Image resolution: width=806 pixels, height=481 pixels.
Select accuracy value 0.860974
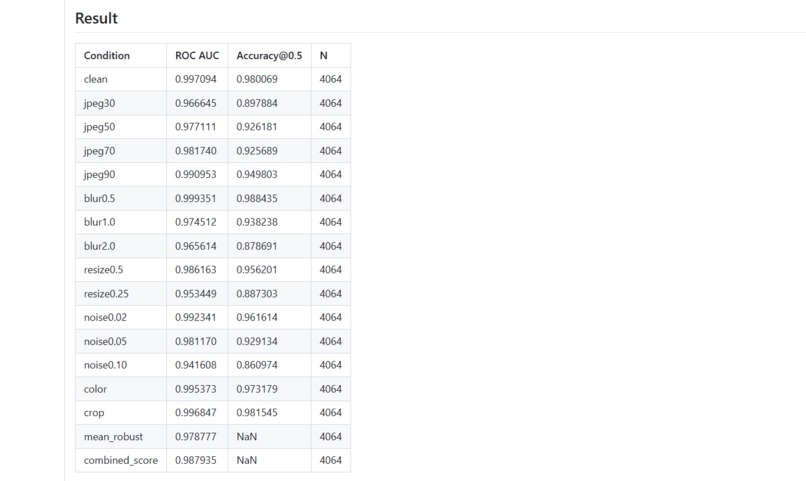point(257,365)
